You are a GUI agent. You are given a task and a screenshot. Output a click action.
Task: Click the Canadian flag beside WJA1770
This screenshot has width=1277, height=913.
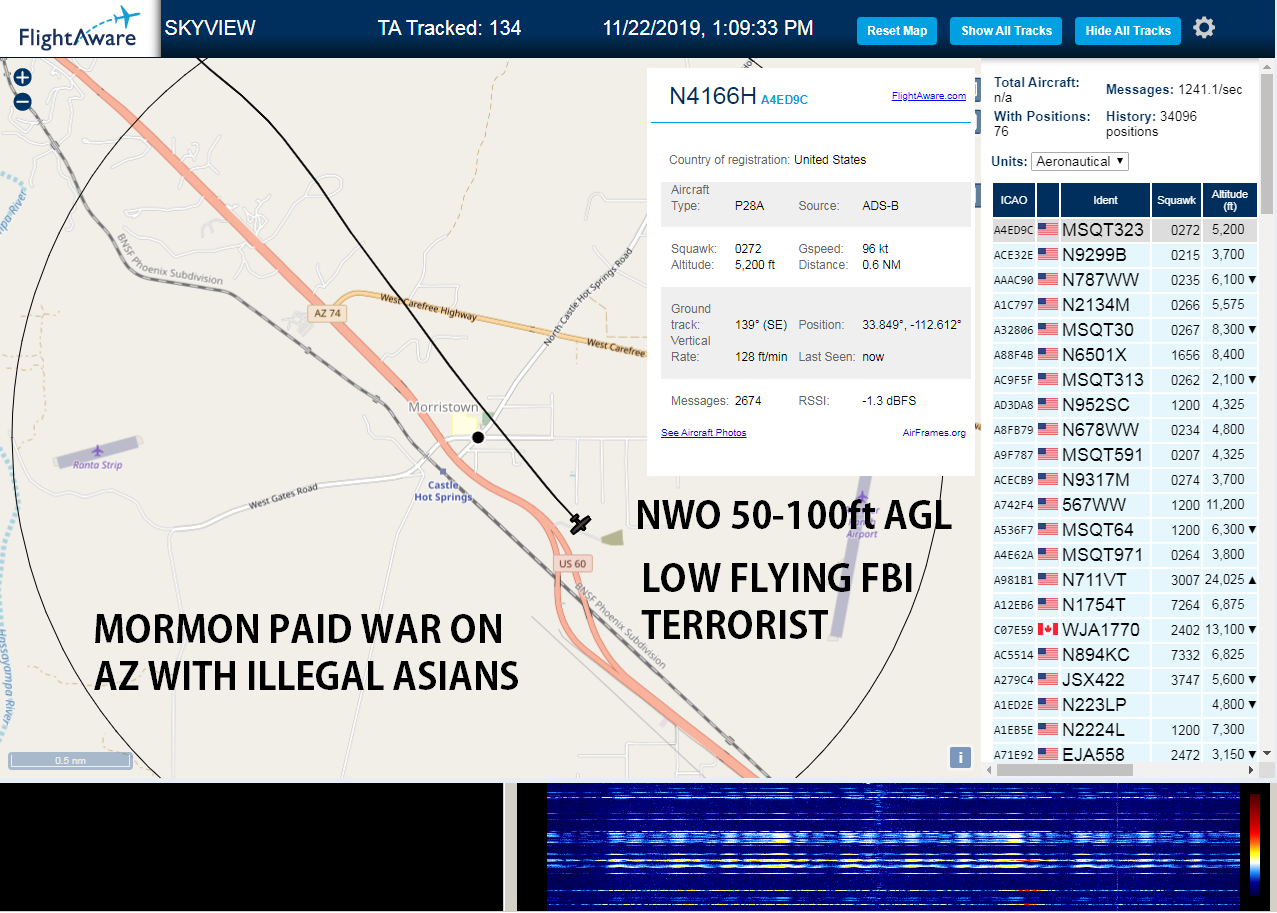1047,630
